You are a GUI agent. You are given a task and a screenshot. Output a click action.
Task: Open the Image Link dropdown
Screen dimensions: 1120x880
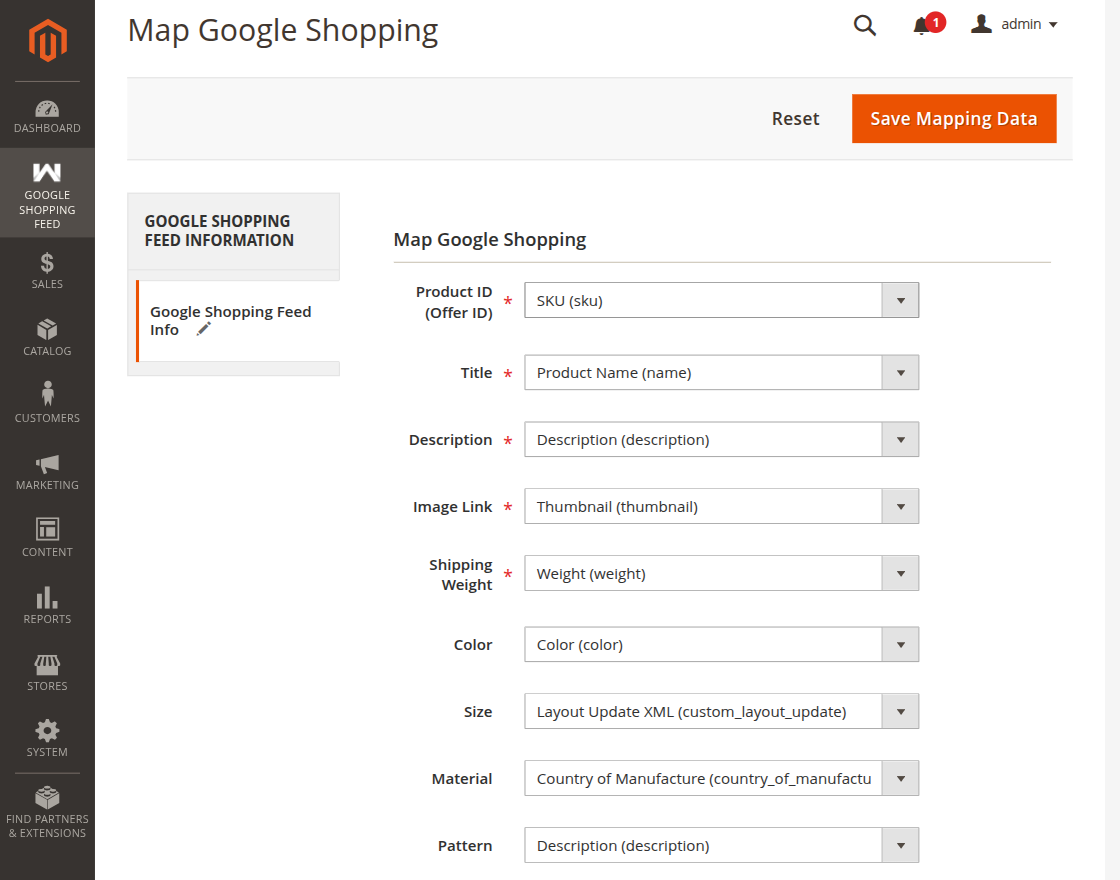721,507
